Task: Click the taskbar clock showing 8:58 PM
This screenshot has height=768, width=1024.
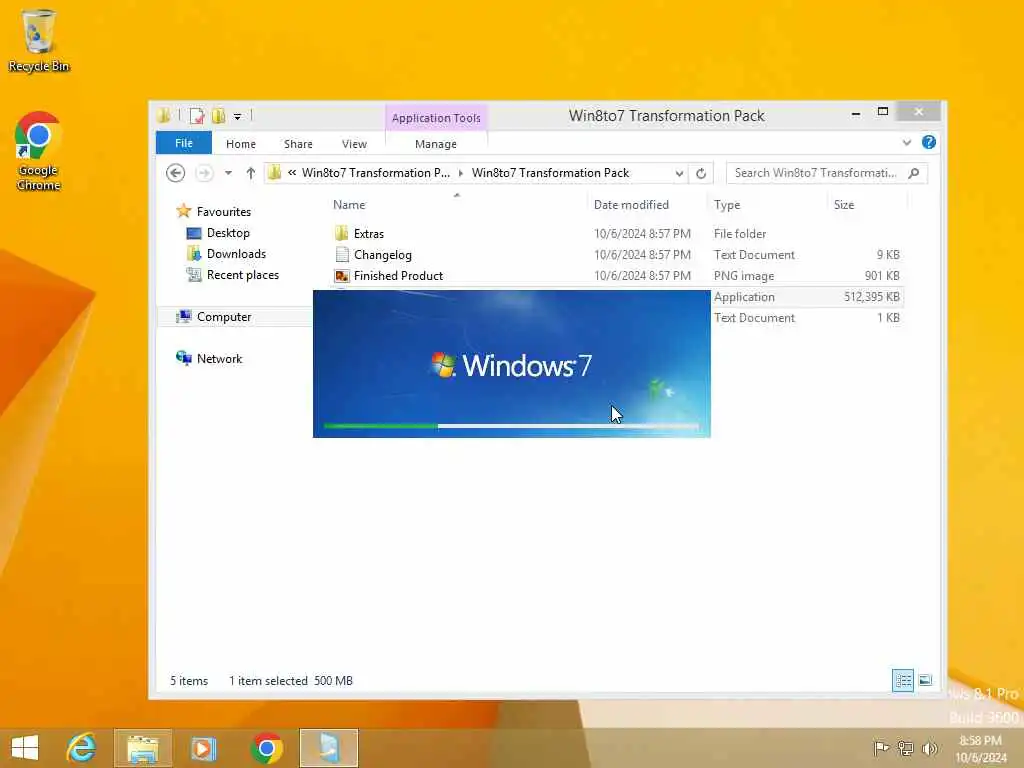Action: (x=980, y=749)
